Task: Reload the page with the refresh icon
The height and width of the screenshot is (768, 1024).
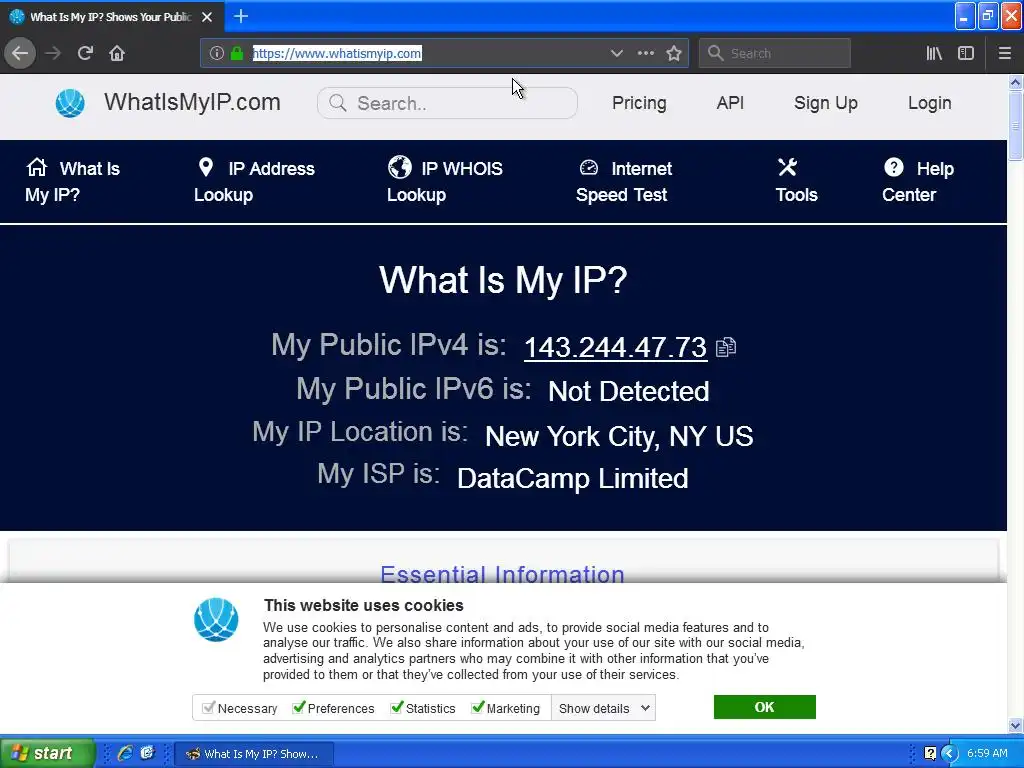Action: (x=85, y=53)
